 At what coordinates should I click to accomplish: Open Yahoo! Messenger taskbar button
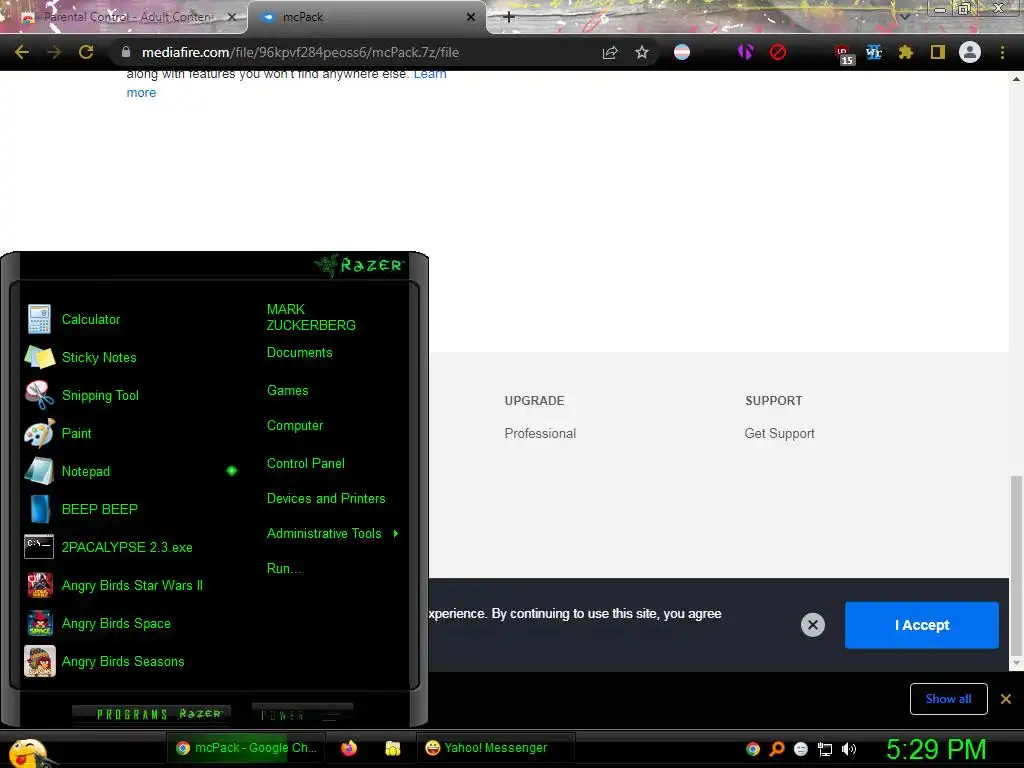pos(495,748)
